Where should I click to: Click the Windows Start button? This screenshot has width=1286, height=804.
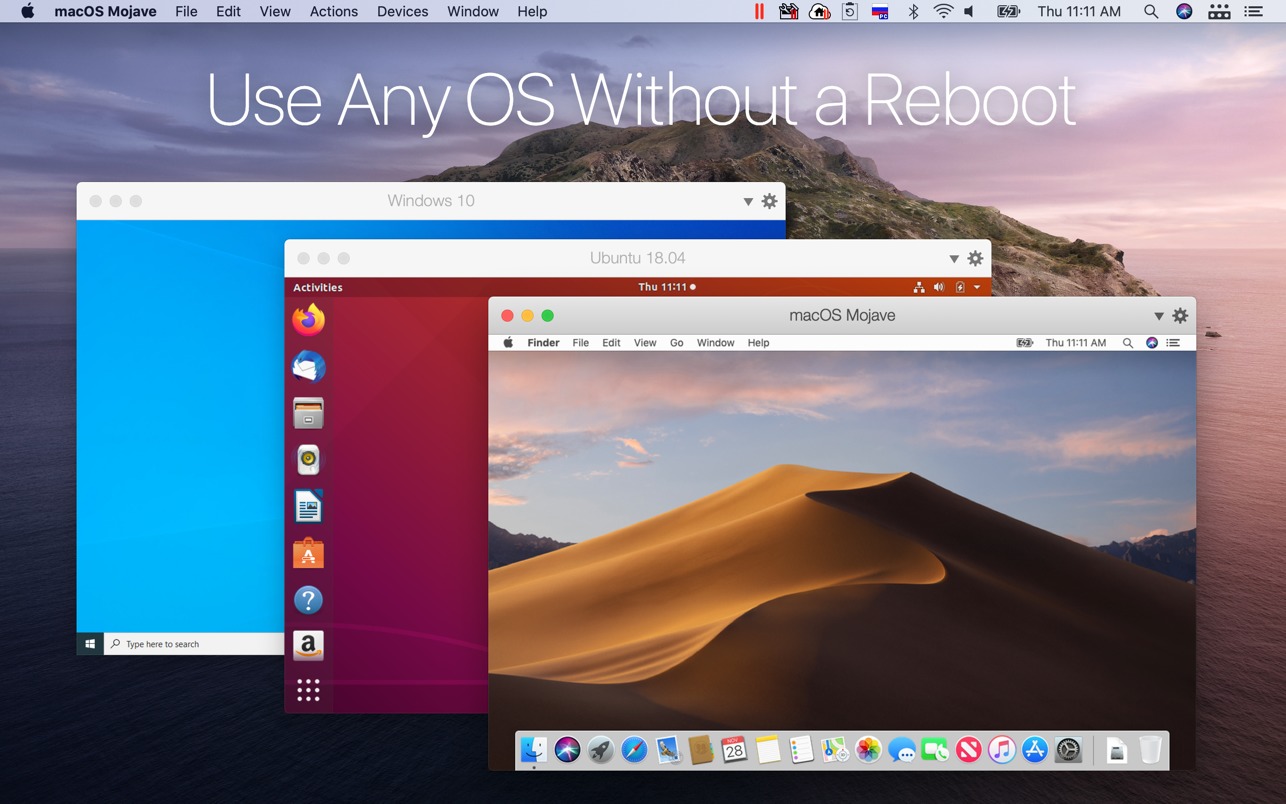pyautogui.click(x=90, y=644)
